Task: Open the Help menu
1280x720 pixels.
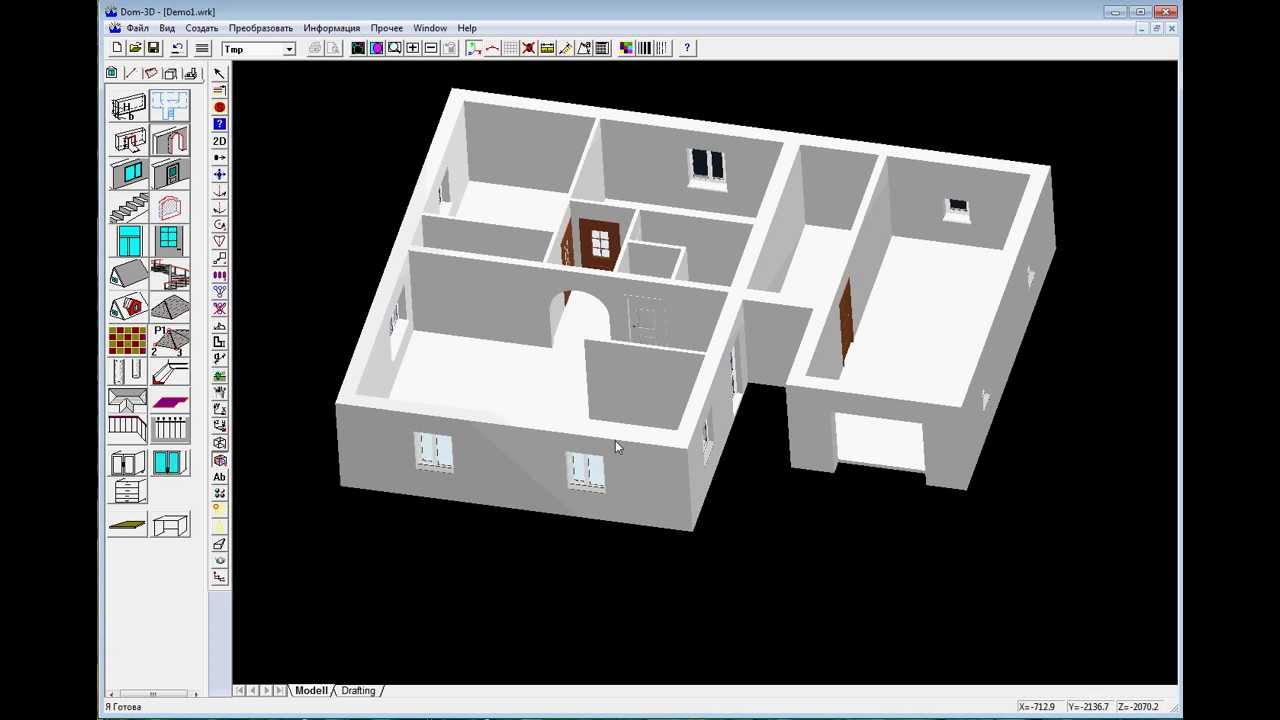Action: click(467, 28)
